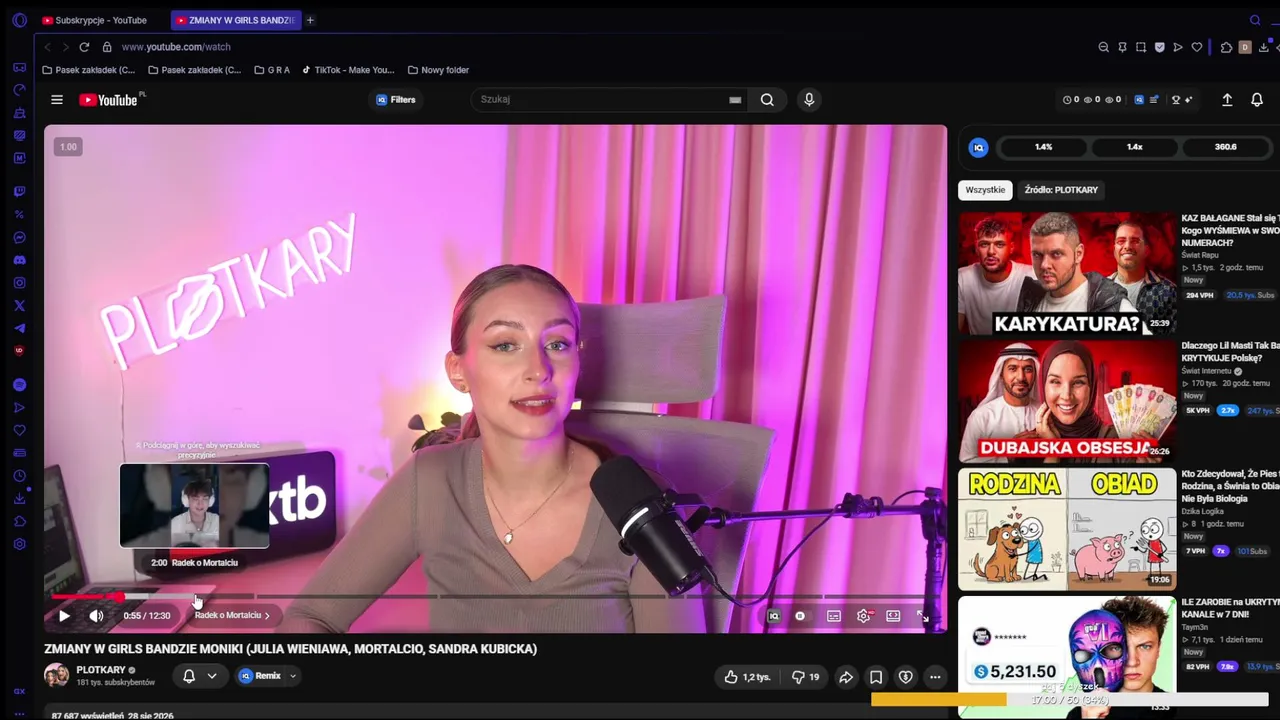This screenshot has height=720, width=1280.
Task: Seek the video progress bar at the red scrubber
Action: coord(118,597)
